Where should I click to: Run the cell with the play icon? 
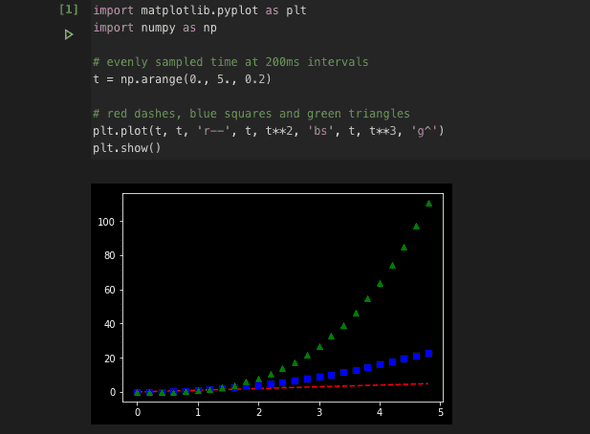click(x=68, y=35)
